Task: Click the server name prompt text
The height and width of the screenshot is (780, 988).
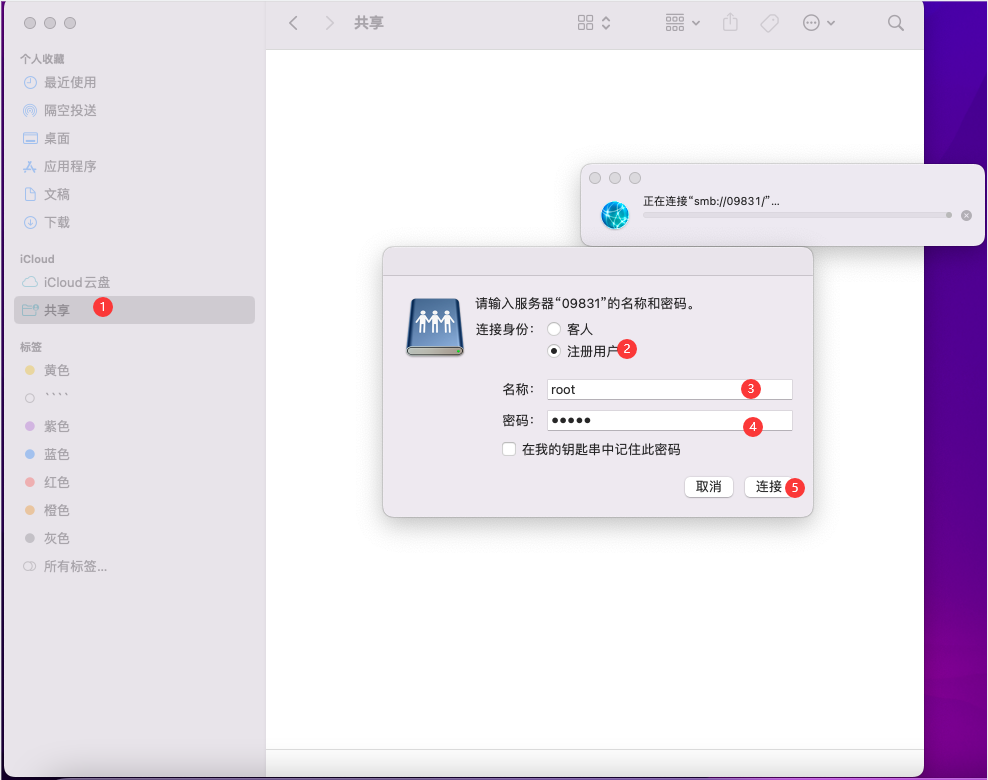Action: [x=585, y=304]
